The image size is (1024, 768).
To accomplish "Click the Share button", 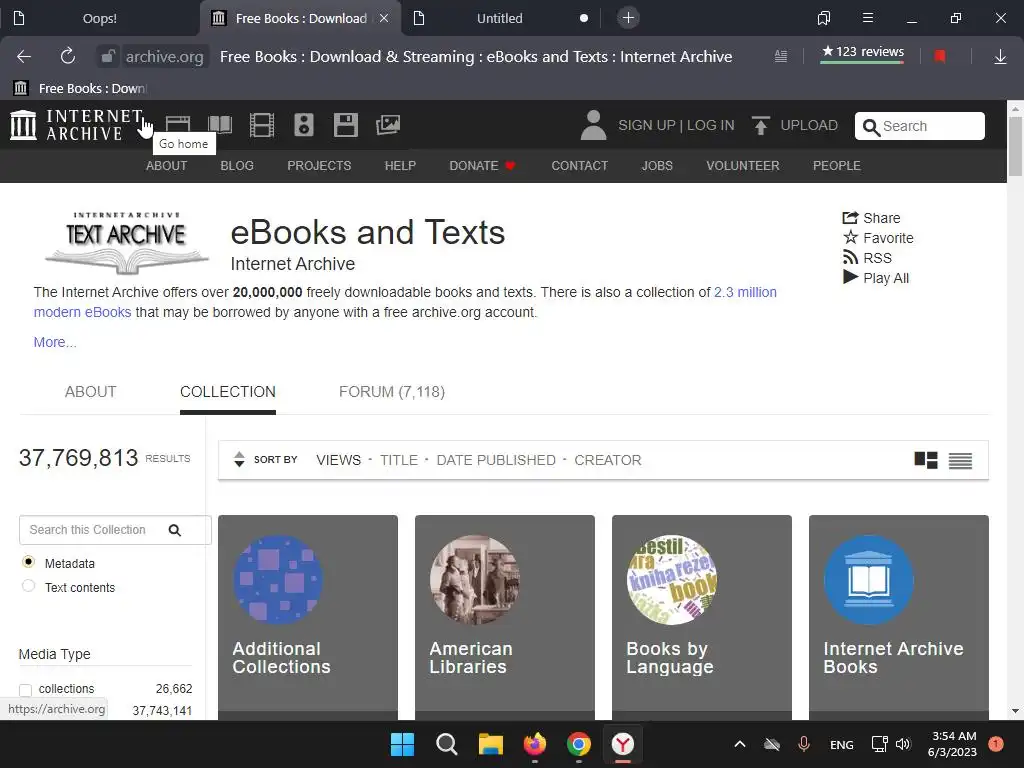I will (x=871, y=218).
